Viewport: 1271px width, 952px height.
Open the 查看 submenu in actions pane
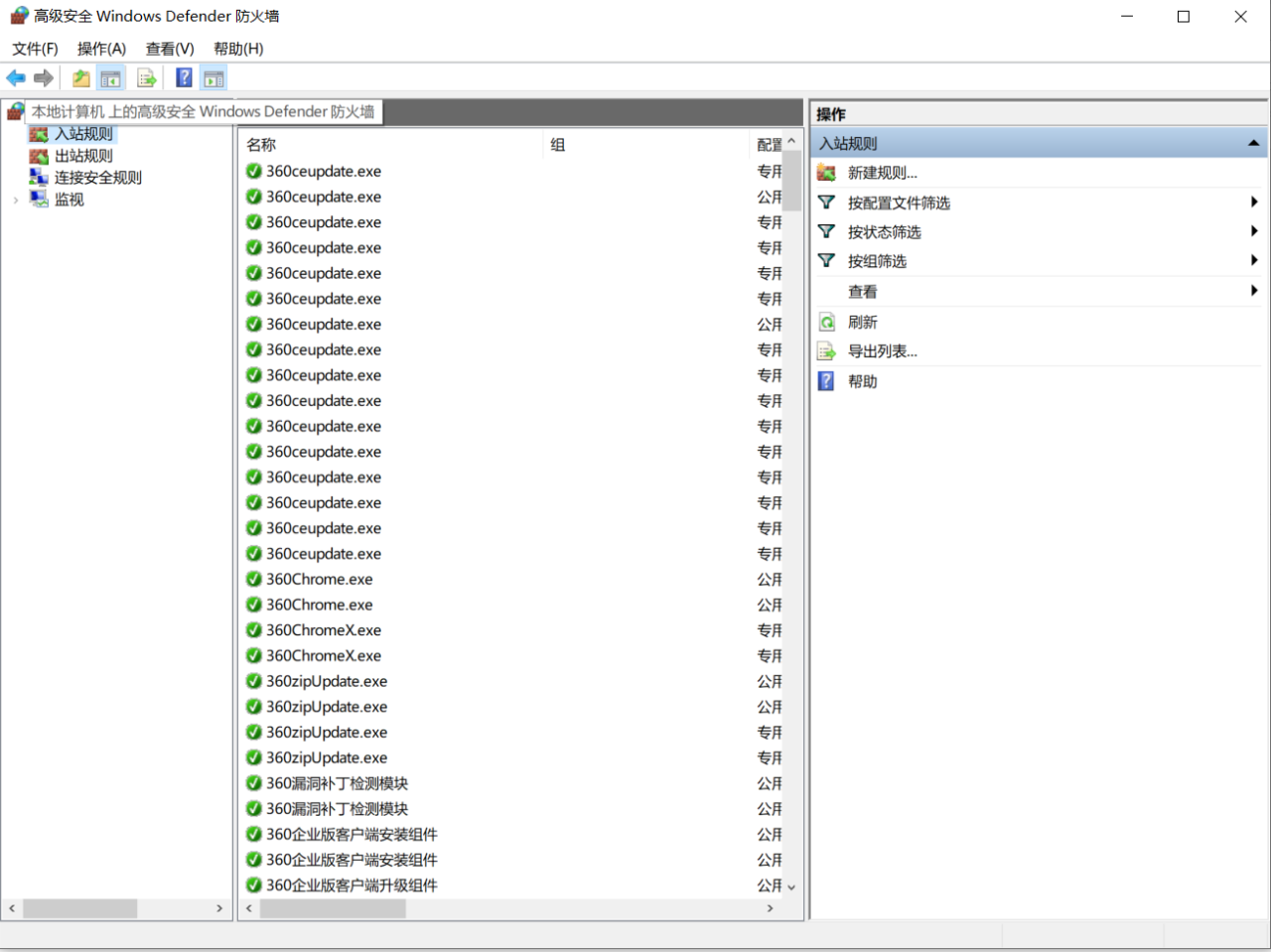[862, 292]
